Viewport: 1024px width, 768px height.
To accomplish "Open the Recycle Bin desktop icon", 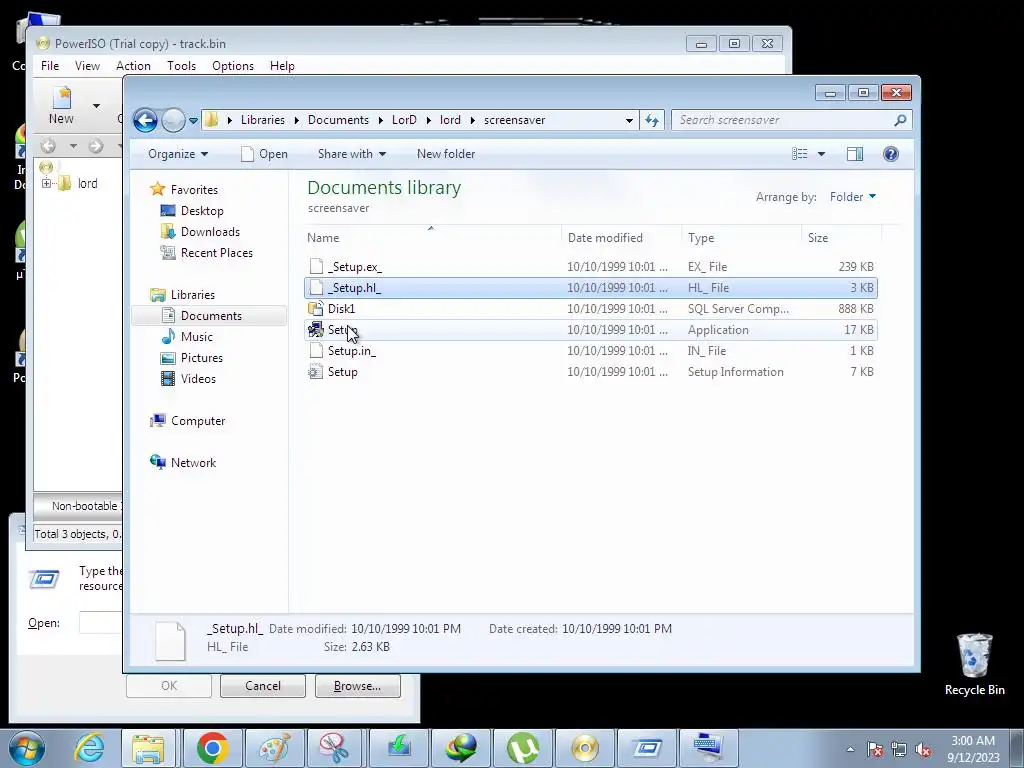I will 974,665.
